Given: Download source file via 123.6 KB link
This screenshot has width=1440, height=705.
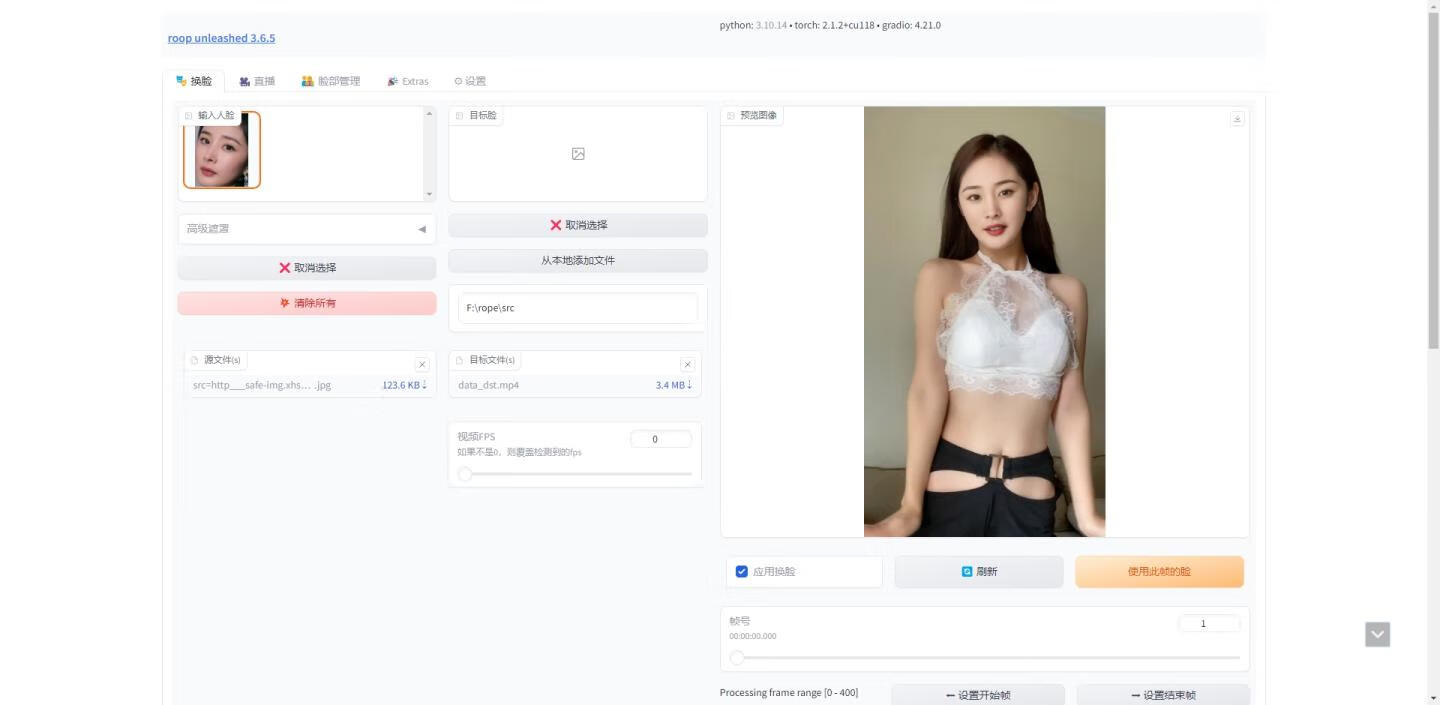Looking at the screenshot, I should tap(404, 385).
